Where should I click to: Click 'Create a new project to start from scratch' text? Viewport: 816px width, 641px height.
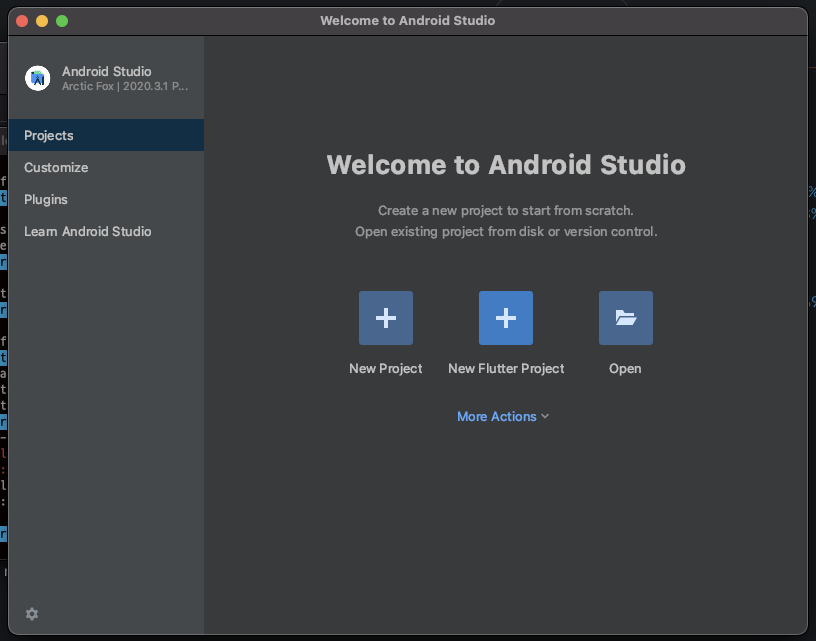coord(505,211)
